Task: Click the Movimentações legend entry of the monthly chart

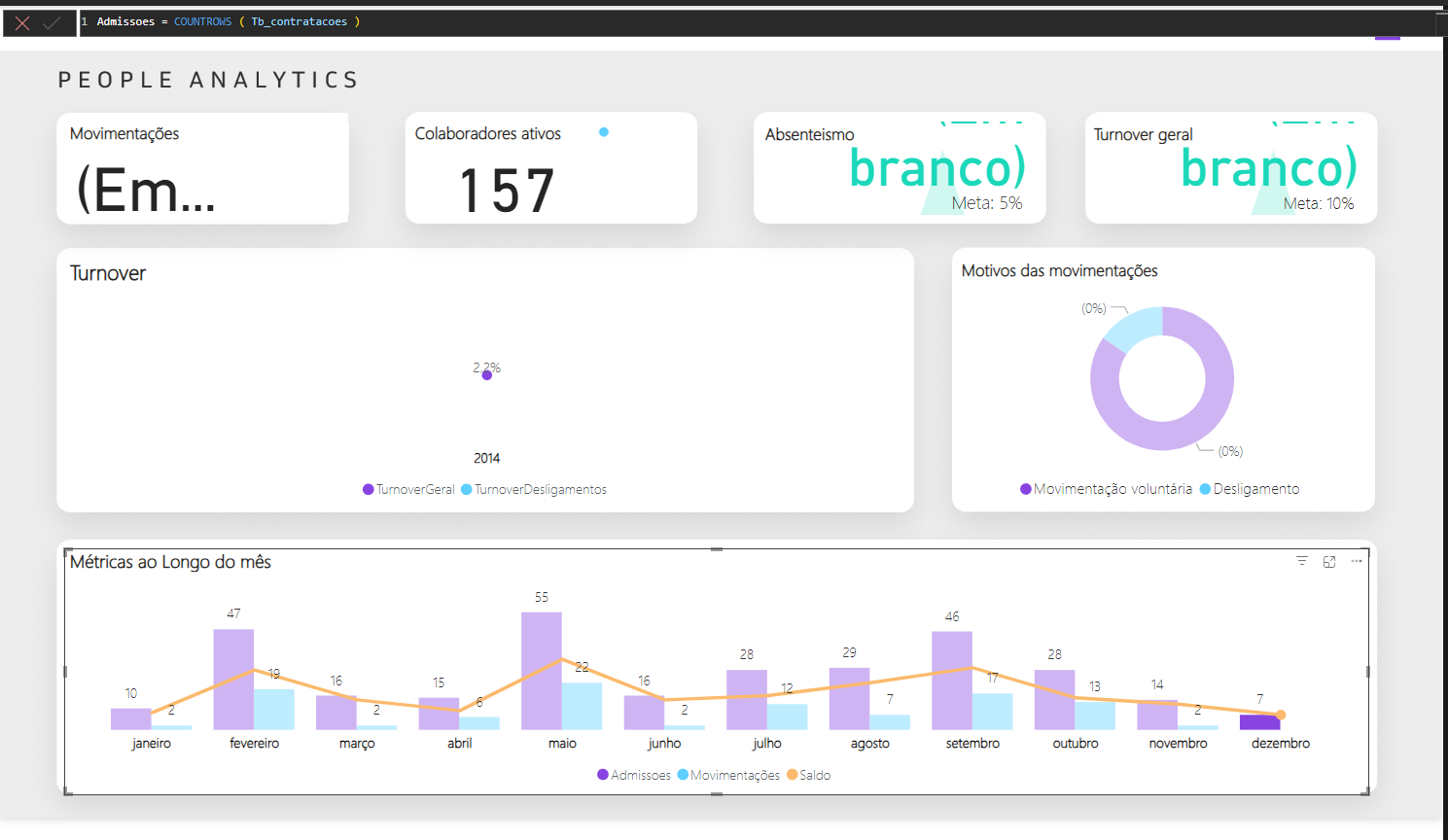Action: (x=728, y=775)
